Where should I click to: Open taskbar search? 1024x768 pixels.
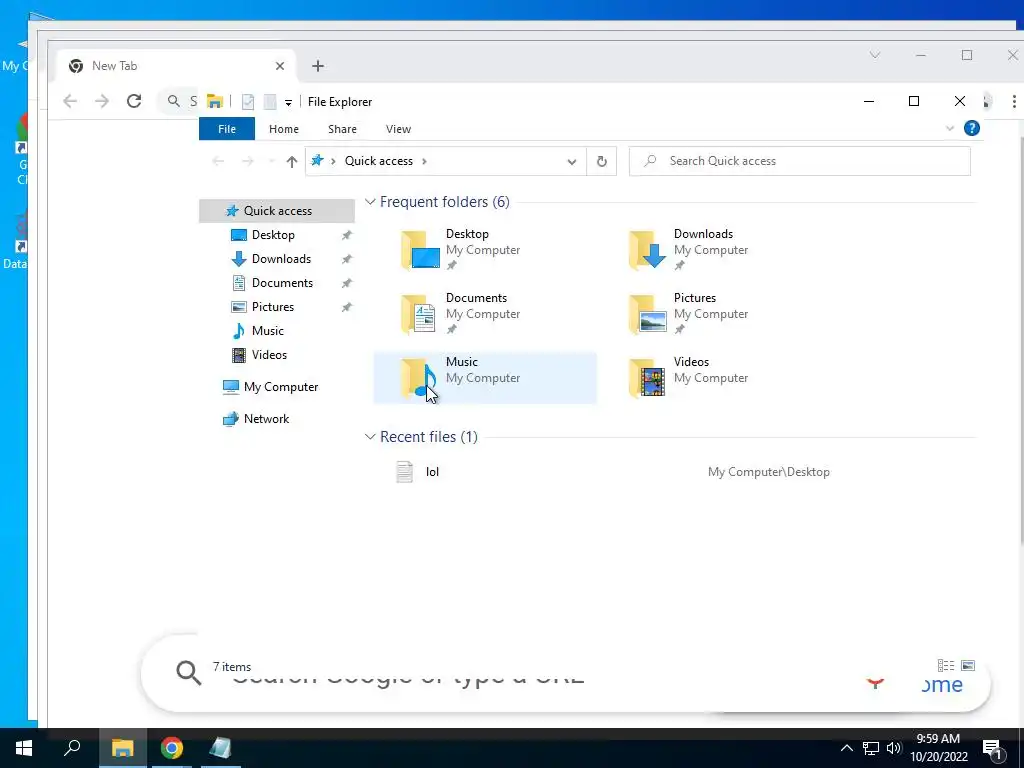coord(72,748)
